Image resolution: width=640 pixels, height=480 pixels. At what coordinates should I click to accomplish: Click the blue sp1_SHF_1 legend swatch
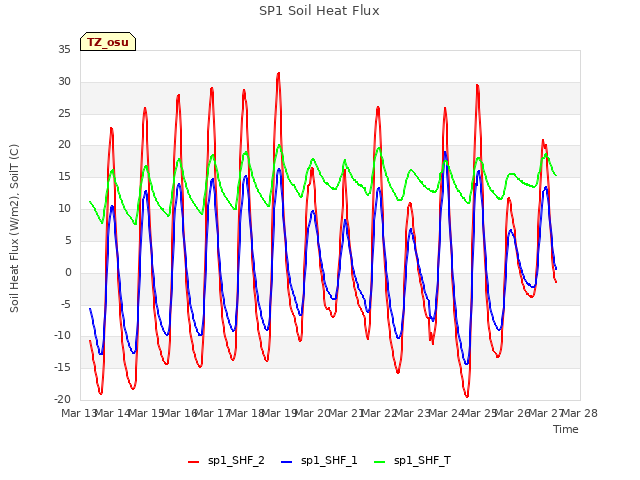(287, 462)
